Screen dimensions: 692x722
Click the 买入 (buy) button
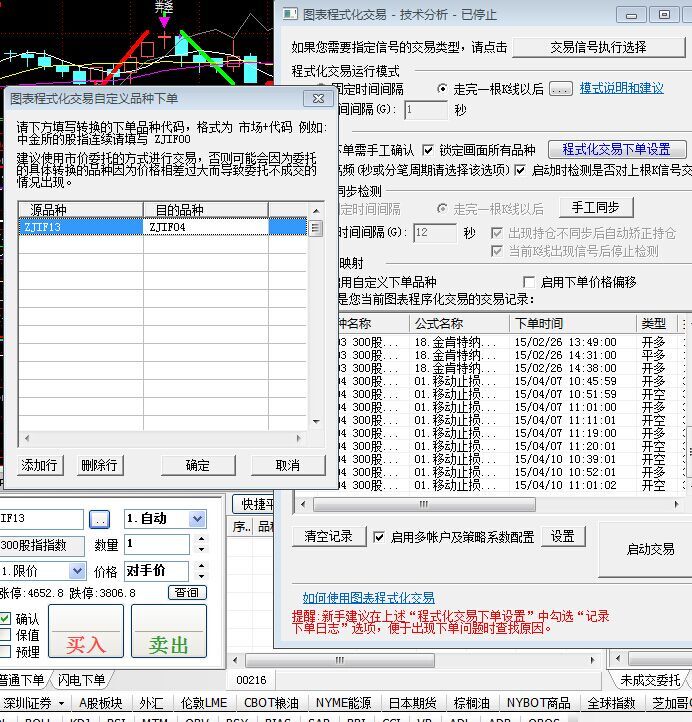[x=86, y=643]
